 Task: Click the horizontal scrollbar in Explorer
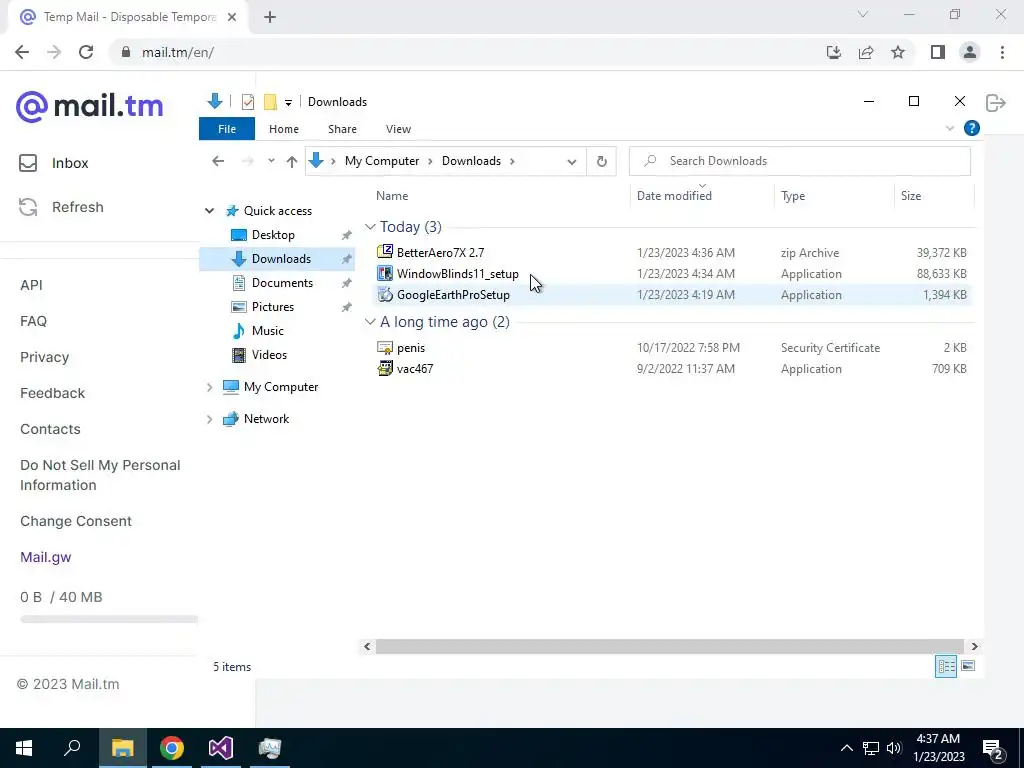coord(669,647)
